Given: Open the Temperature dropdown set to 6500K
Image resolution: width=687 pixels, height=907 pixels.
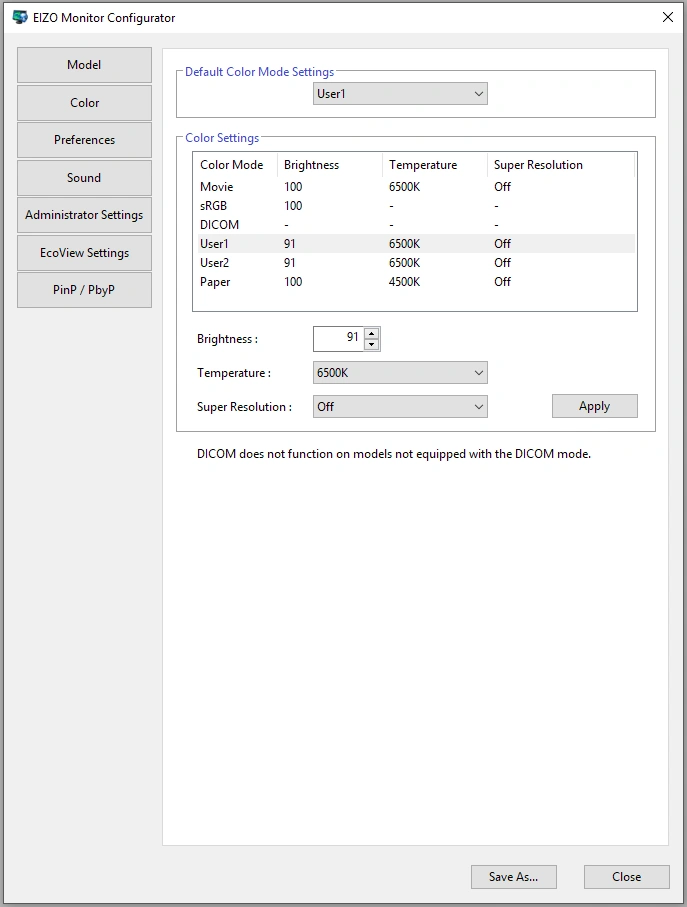Looking at the screenshot, I should [x=400, y=373].
